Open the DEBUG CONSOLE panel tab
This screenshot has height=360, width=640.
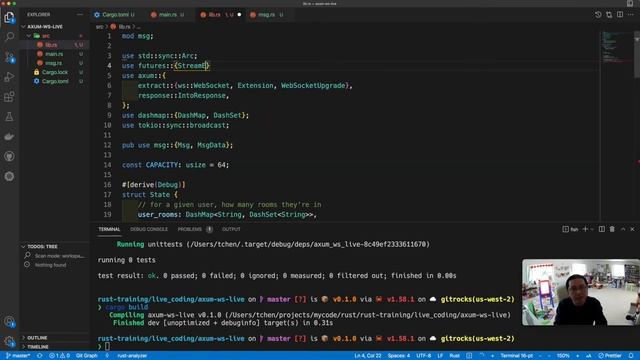click(x=149, y=229)
